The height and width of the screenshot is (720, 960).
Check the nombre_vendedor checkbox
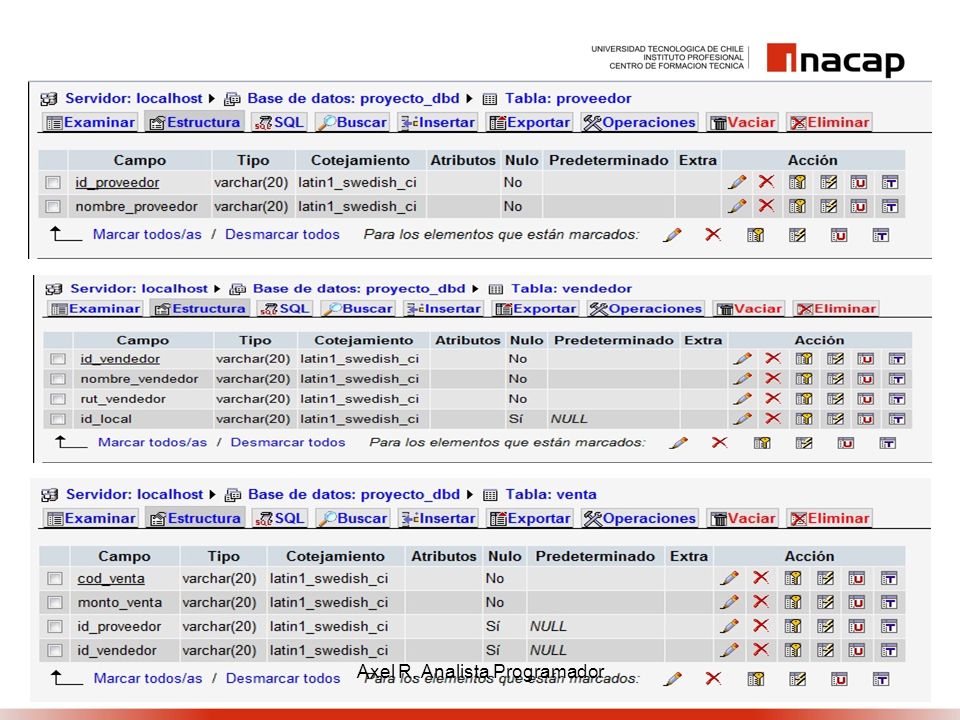58,379
